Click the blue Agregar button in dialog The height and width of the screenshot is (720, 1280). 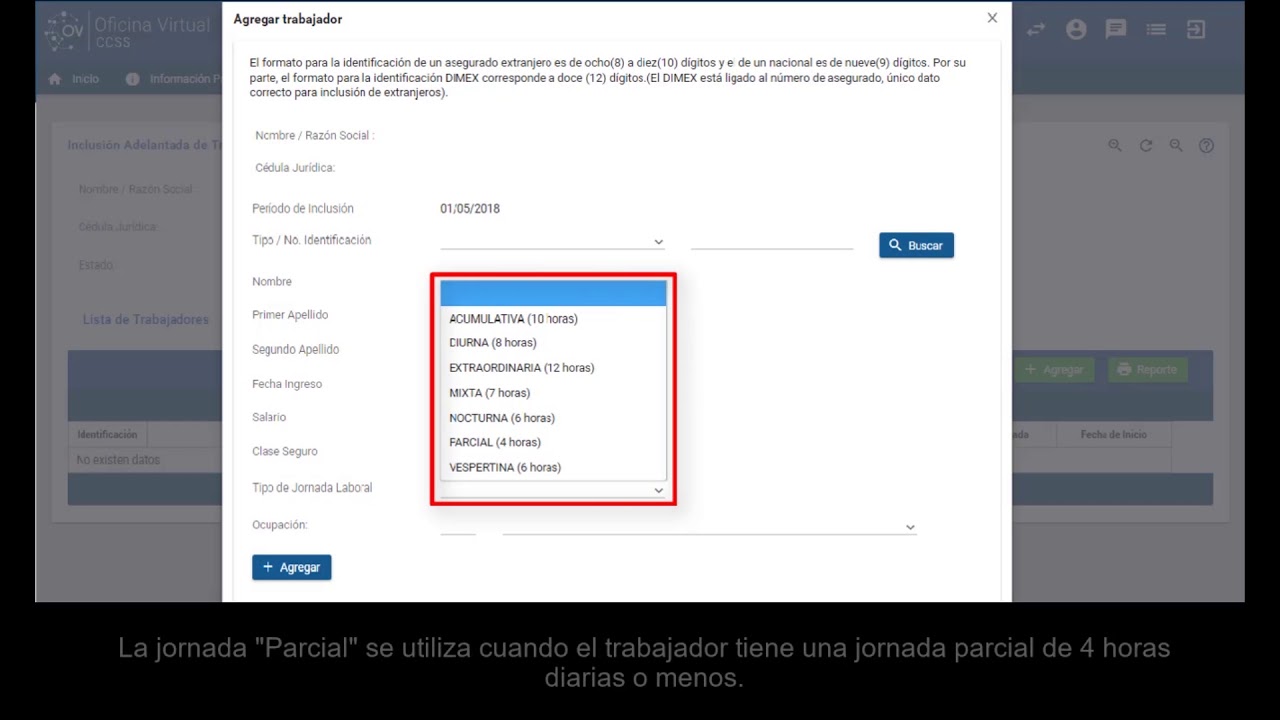(x=291, y=567)
